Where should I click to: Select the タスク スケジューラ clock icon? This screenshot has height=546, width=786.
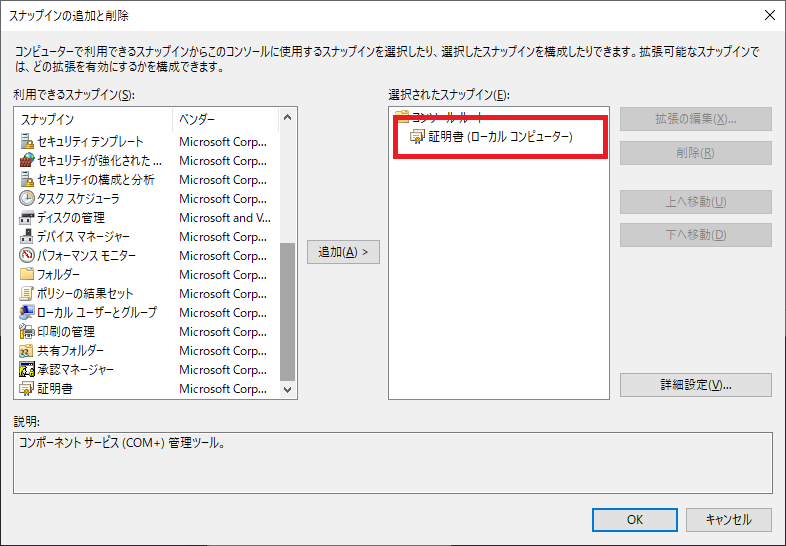click(x=27, y=199)
